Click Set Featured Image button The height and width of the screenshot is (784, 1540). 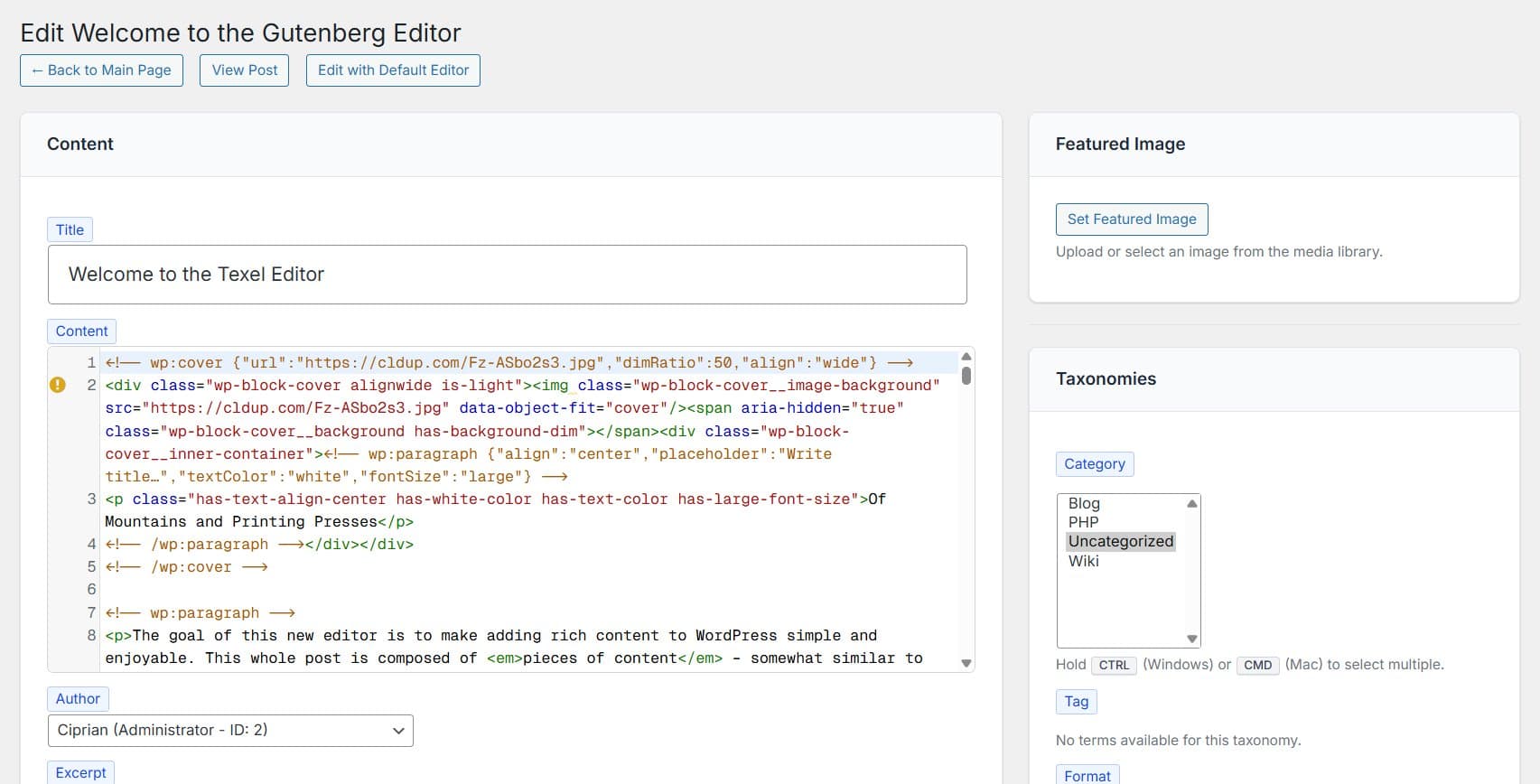[x=1131, y=219]
